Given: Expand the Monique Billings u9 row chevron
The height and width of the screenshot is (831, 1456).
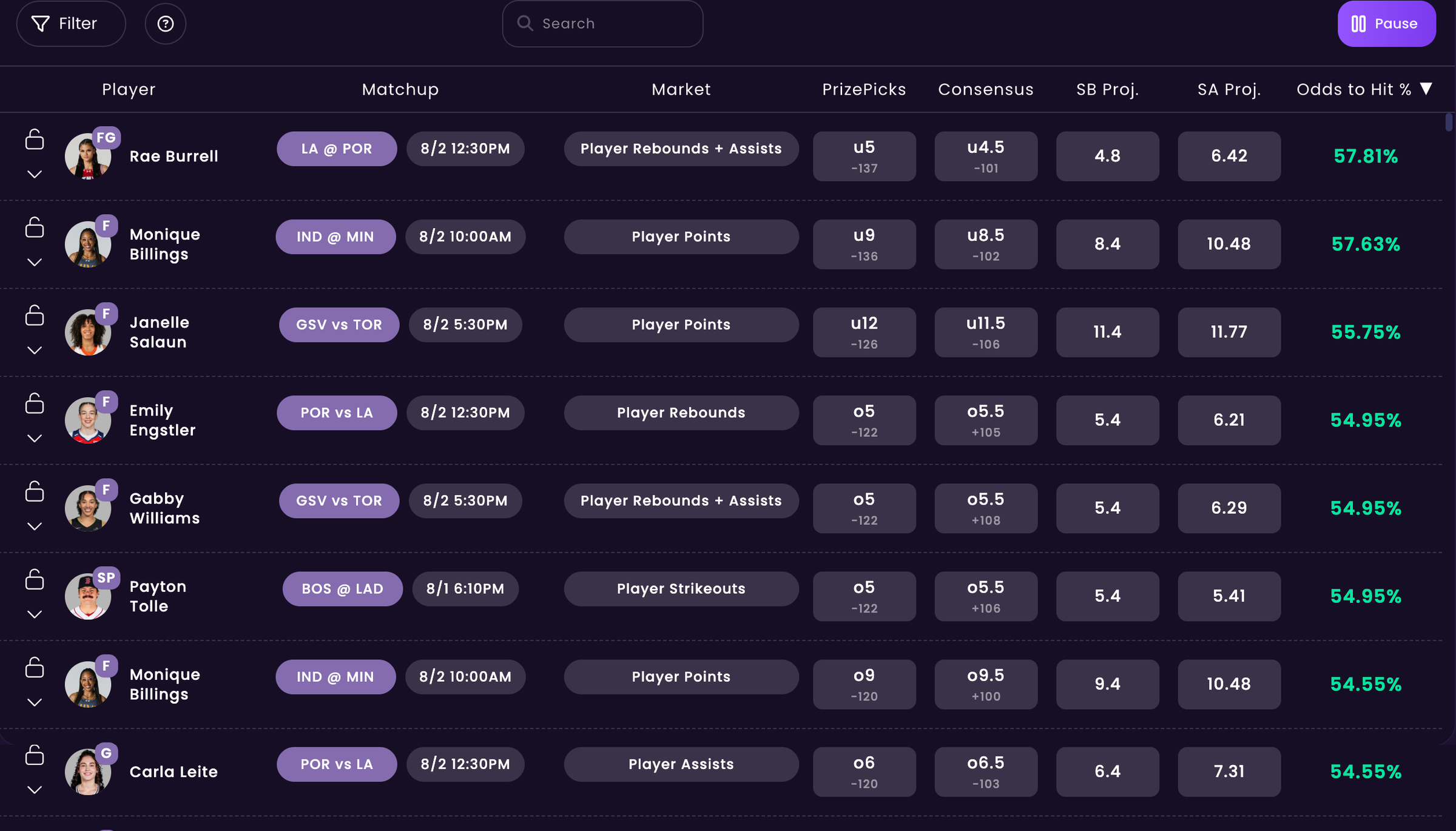Looking at the screenshot, I should pyautogui.click(x=35, y=262).
